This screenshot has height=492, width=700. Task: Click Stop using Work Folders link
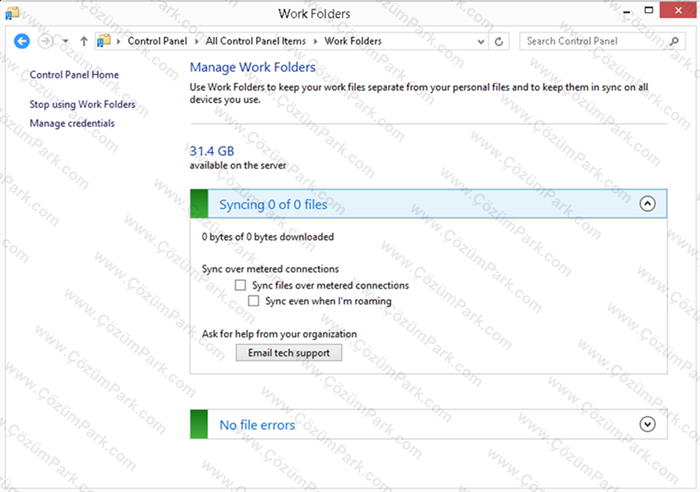click(82, 104)
